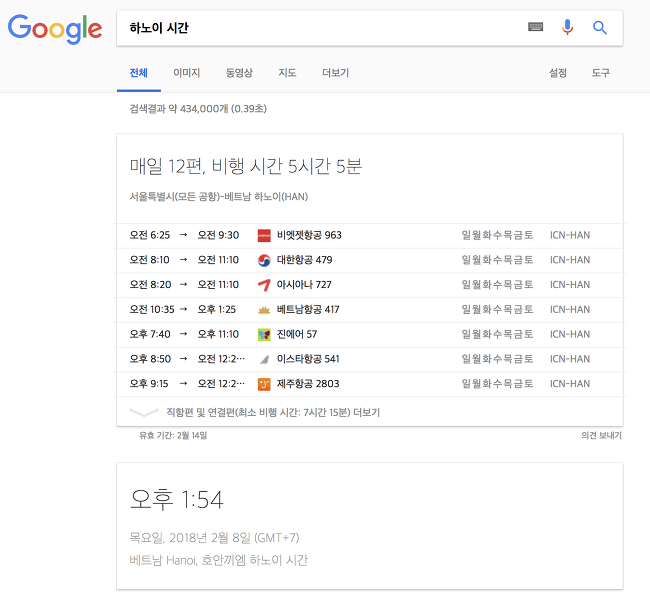Click arrival time 오후 11:10
Viewport: 650px width, 593px height.
[x=218, y=334]
